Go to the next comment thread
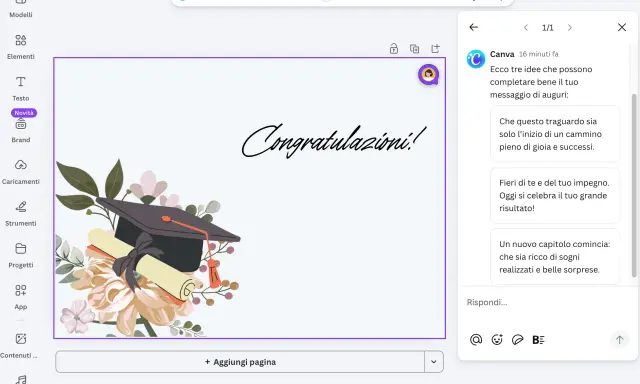Image resolution: width=640 pixels, height=384 pixels. [570, 28]
